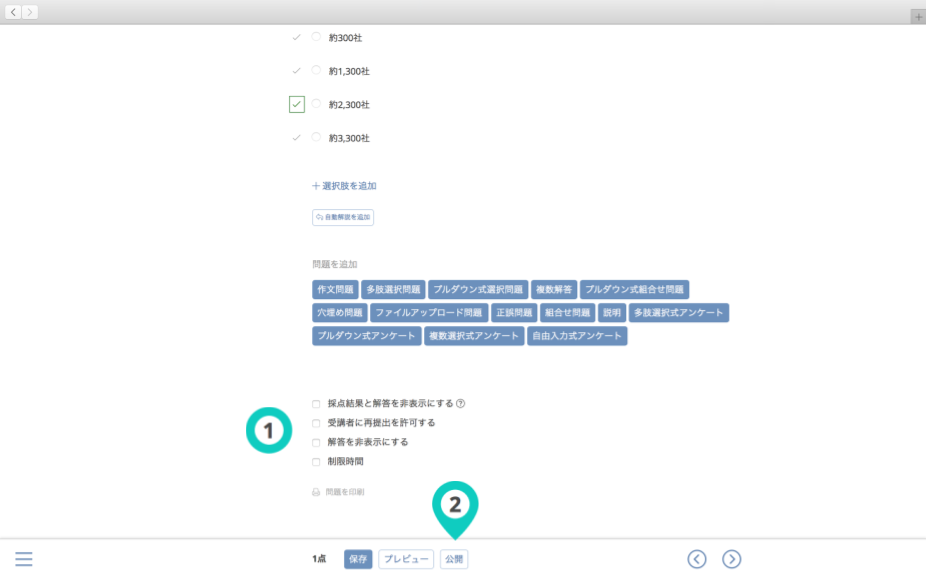
Task: Click the browser forward arrow
Action: [30, 12]
